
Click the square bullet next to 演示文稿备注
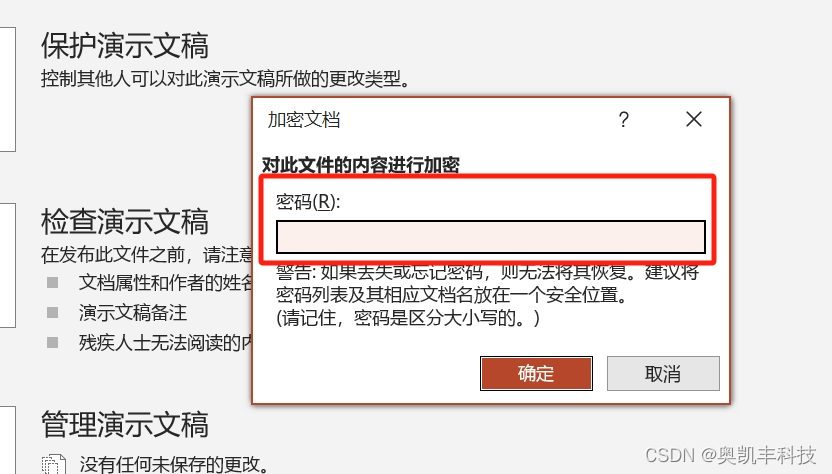(53, 313)
